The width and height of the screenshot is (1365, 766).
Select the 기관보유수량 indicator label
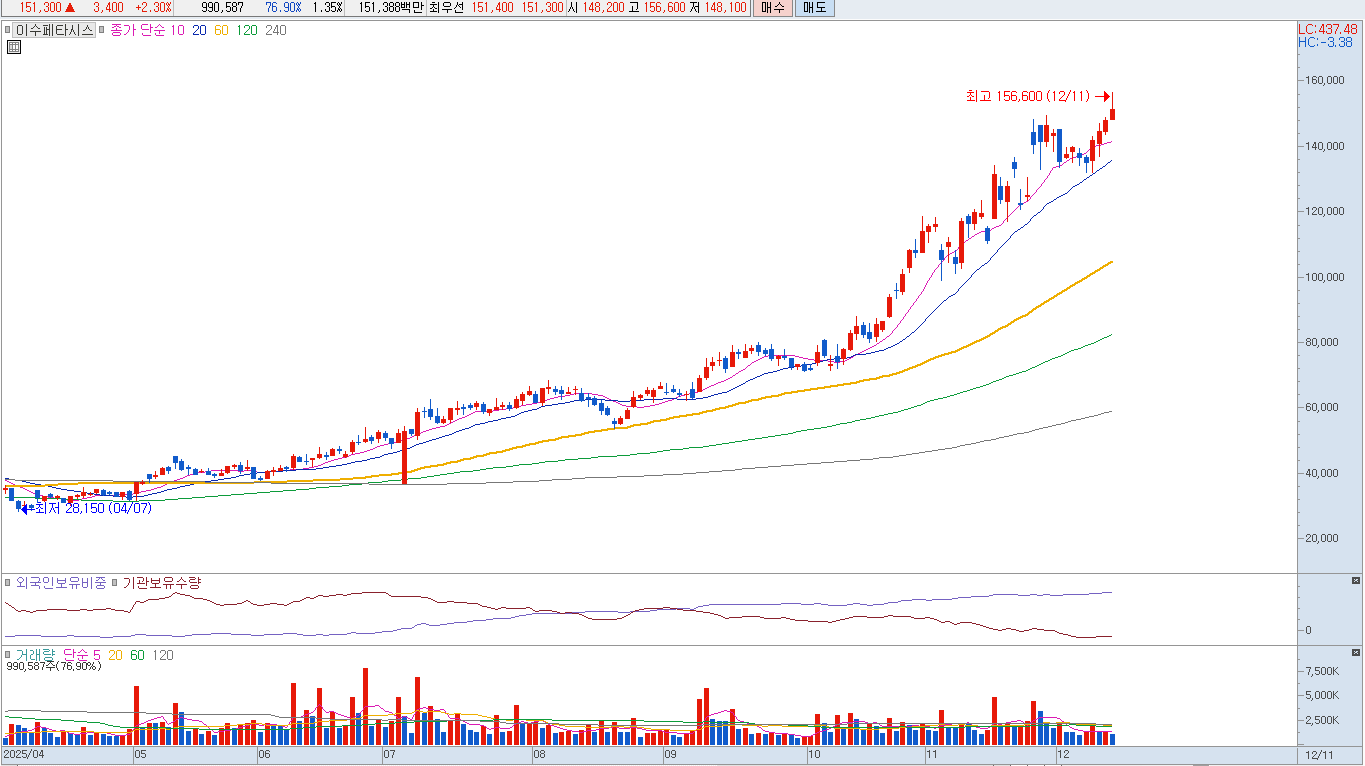[x=162, y=583]
